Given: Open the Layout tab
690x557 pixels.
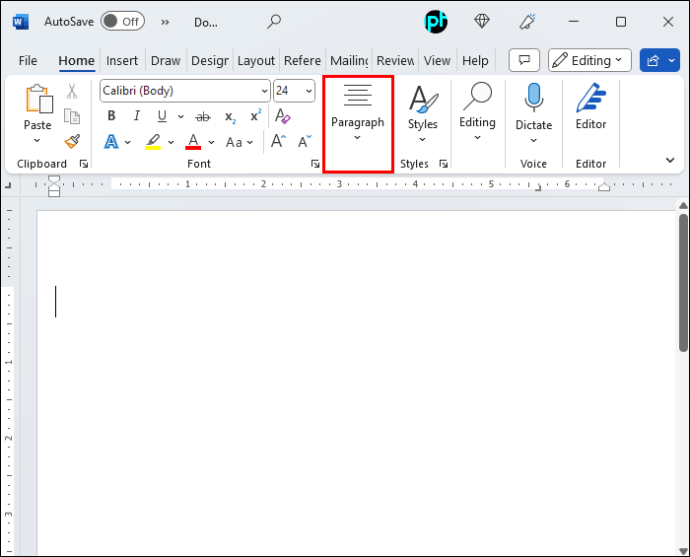Looking at the screenshot, I should point(256,60).
